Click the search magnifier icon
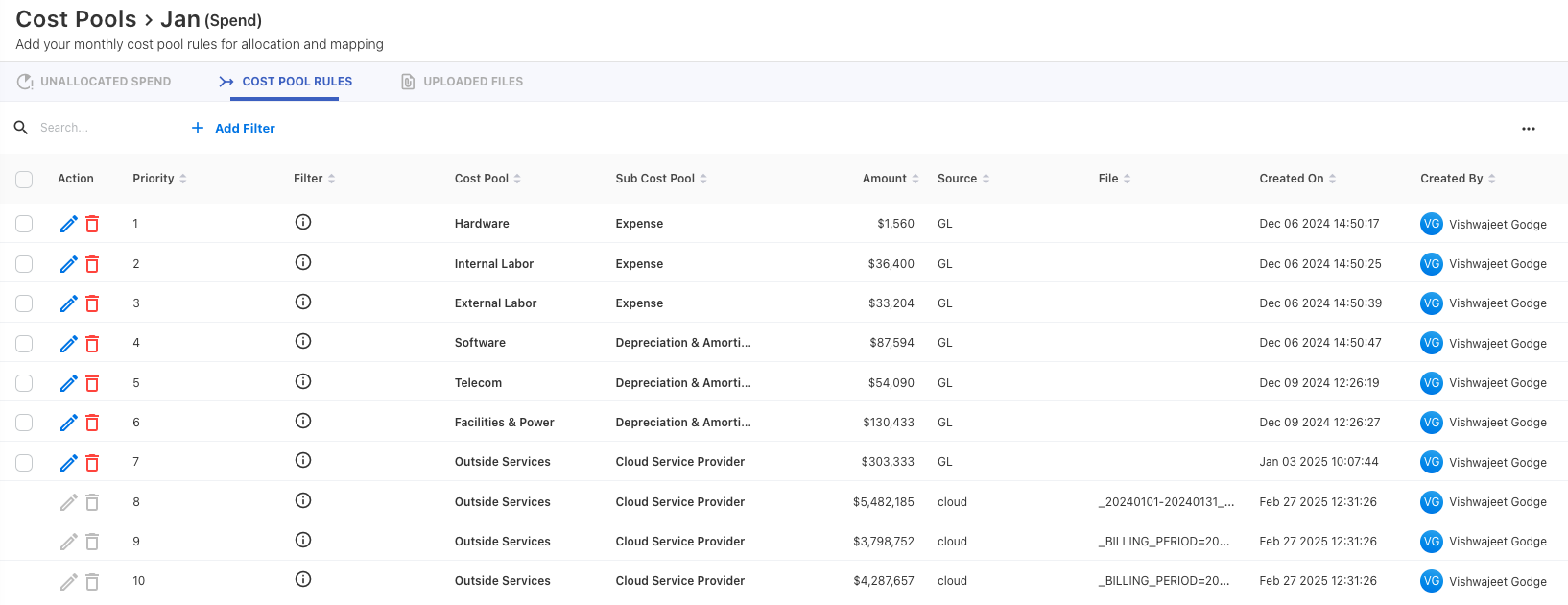Screen dimensions: 1568x605 (21, 128)
